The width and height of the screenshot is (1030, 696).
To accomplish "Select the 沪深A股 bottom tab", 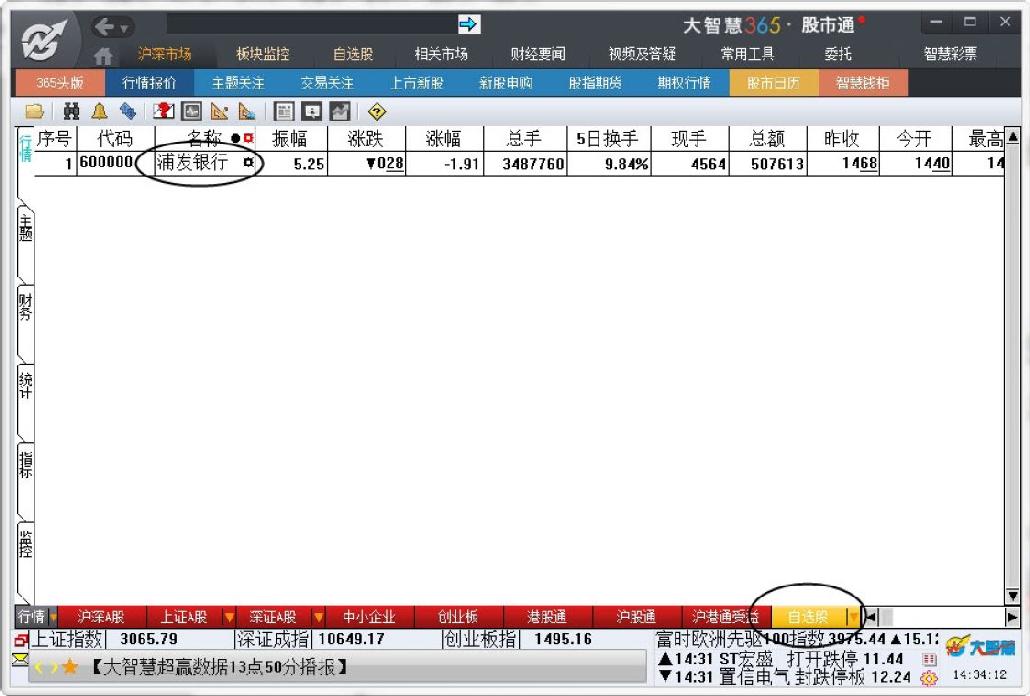I will point(101,617).
